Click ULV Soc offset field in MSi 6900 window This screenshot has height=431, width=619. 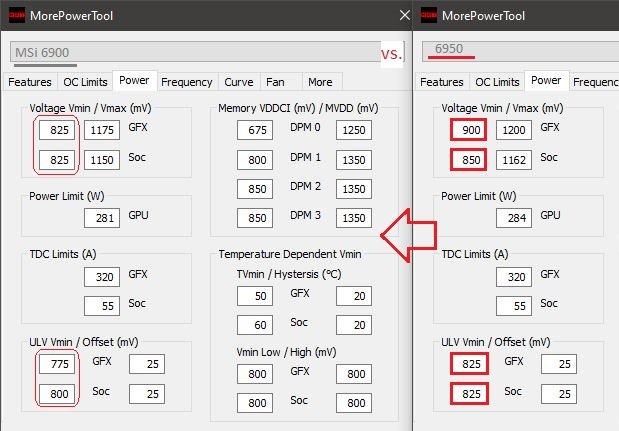(147, 394)
